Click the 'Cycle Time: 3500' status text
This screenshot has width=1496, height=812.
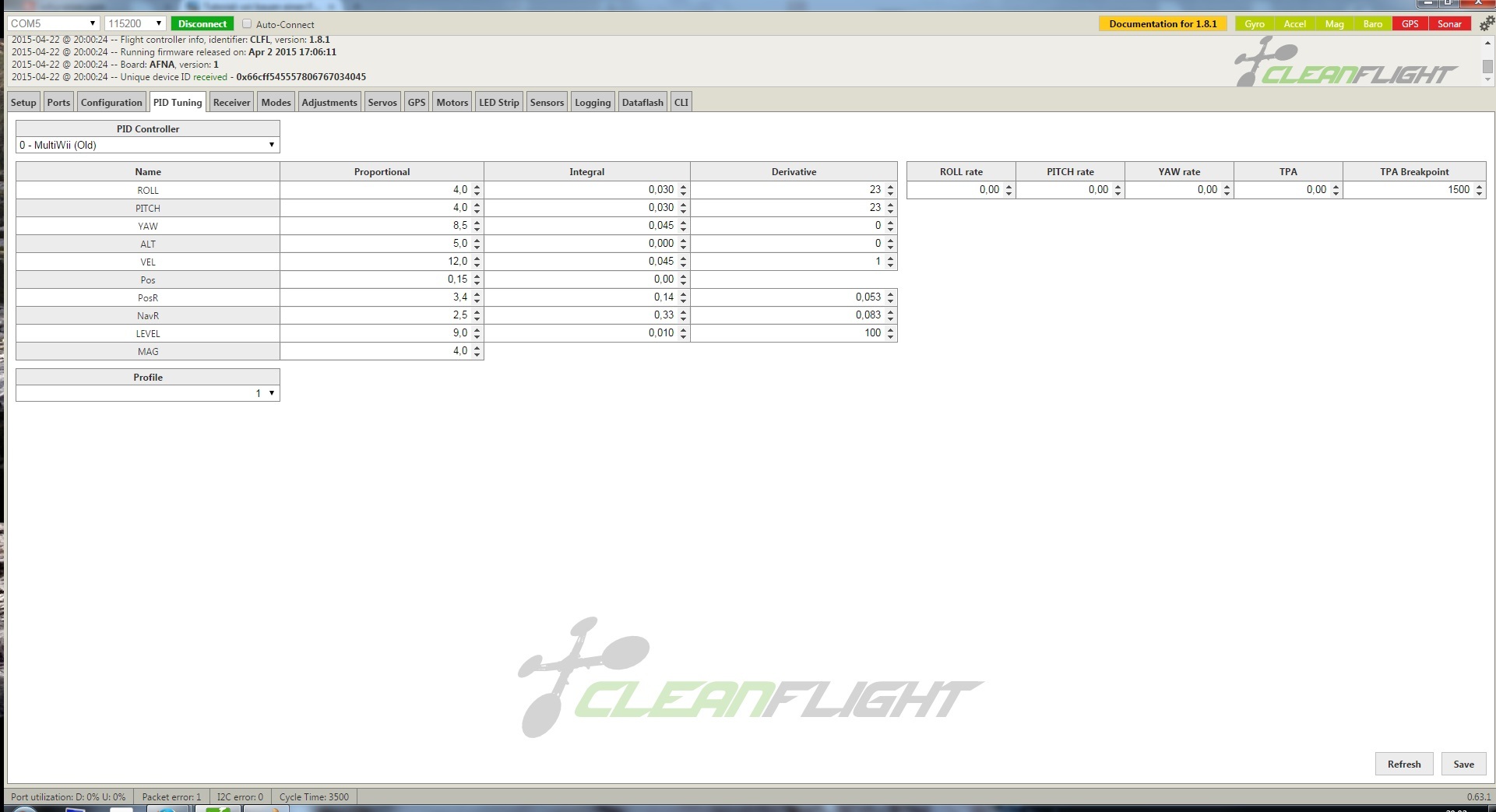[x=314, y=796]
